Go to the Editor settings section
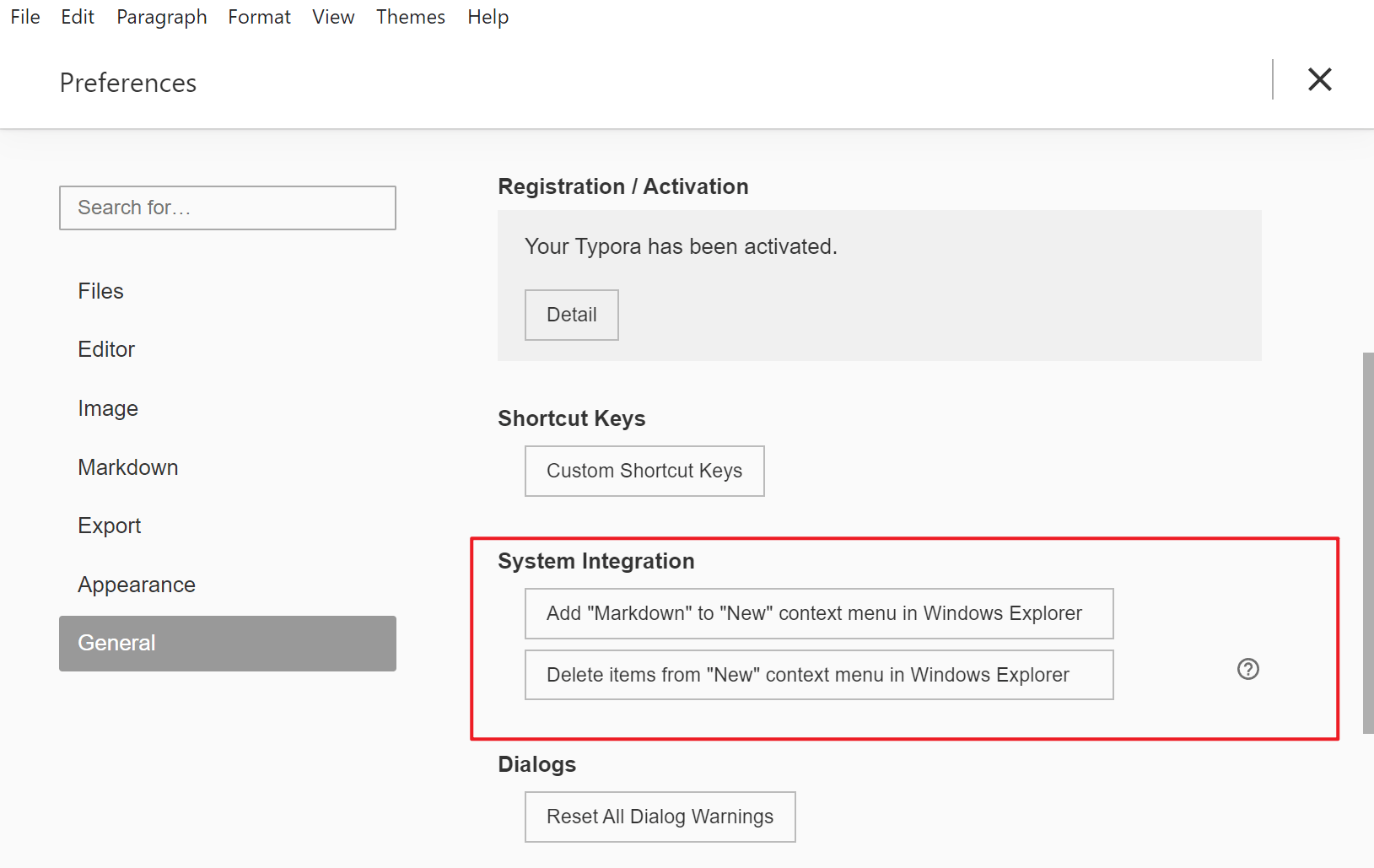The width and height of the screenshot is (1374, 868). (x=106, y=349)
